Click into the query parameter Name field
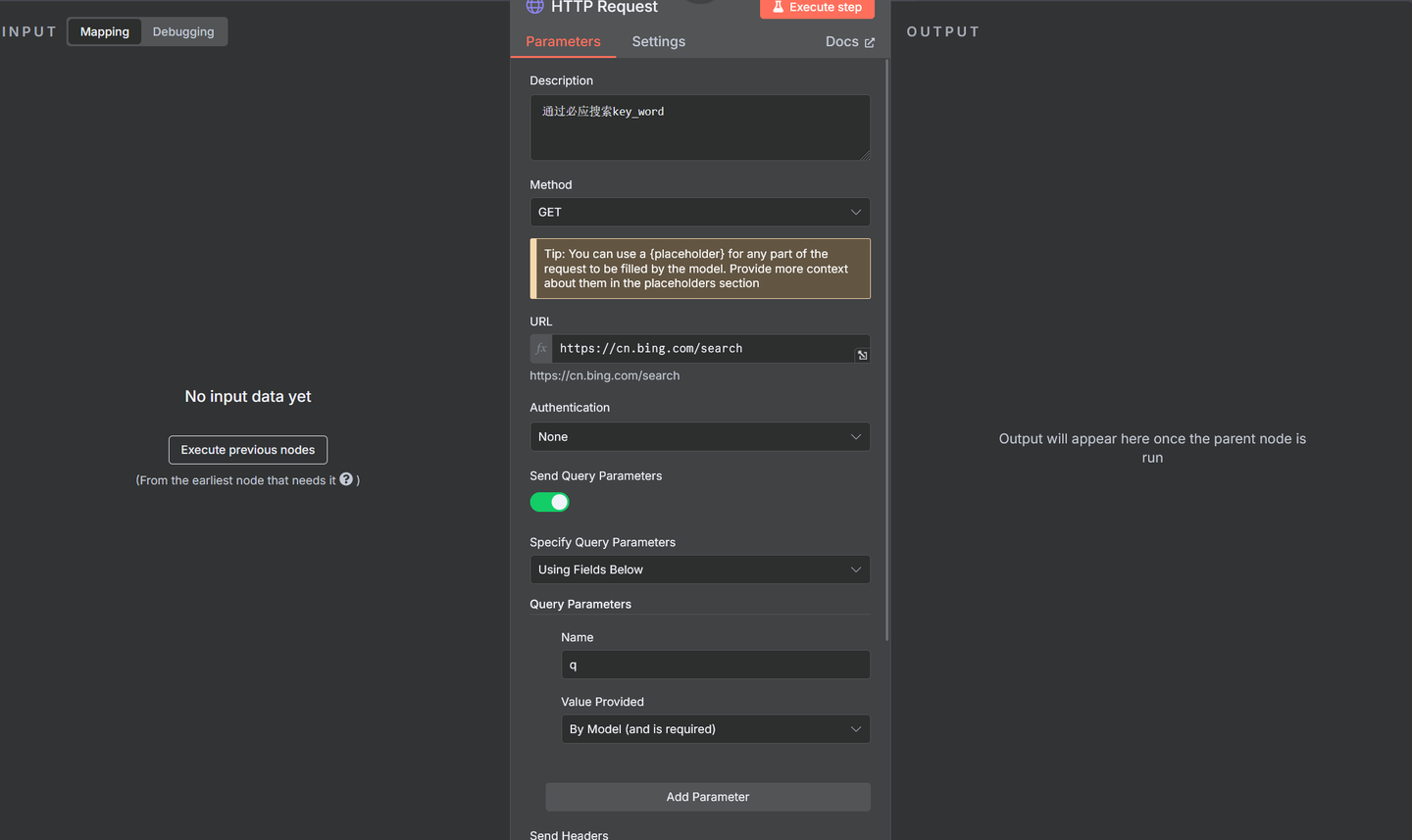 pyautogui.click(x=715, y=665)
